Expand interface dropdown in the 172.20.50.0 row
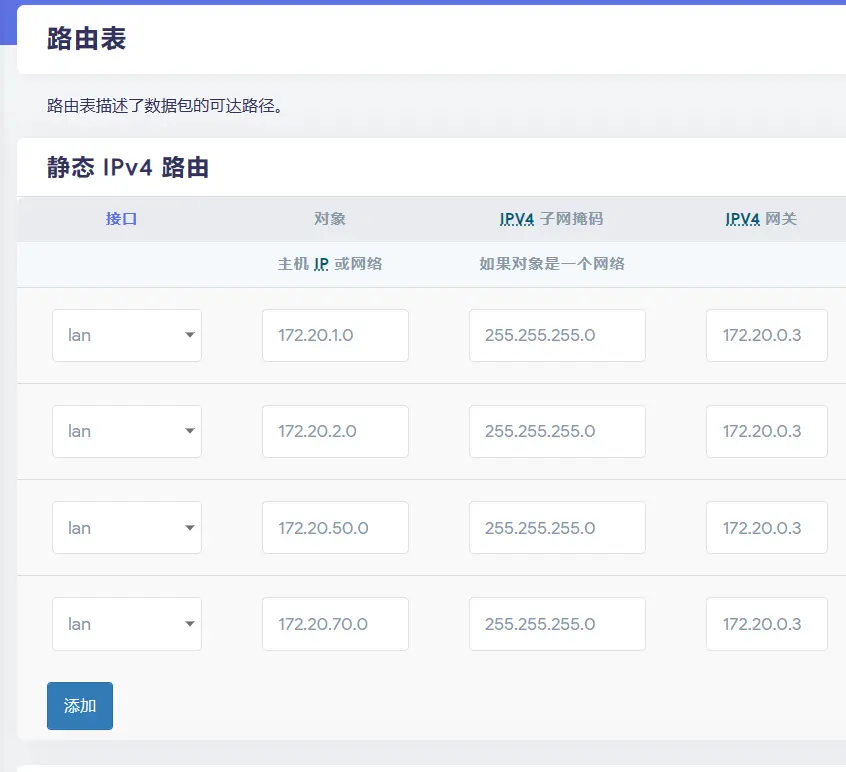This screenshot has width=846, height=772. tap(127, 527)
